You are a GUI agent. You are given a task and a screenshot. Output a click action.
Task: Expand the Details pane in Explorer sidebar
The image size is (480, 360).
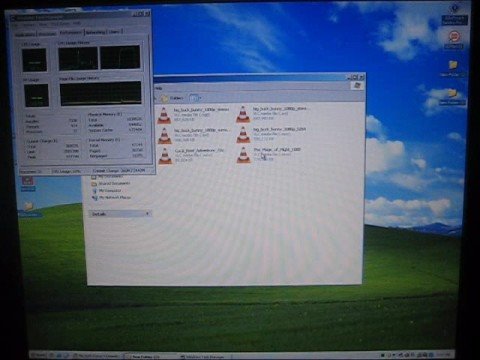[120, 214]
